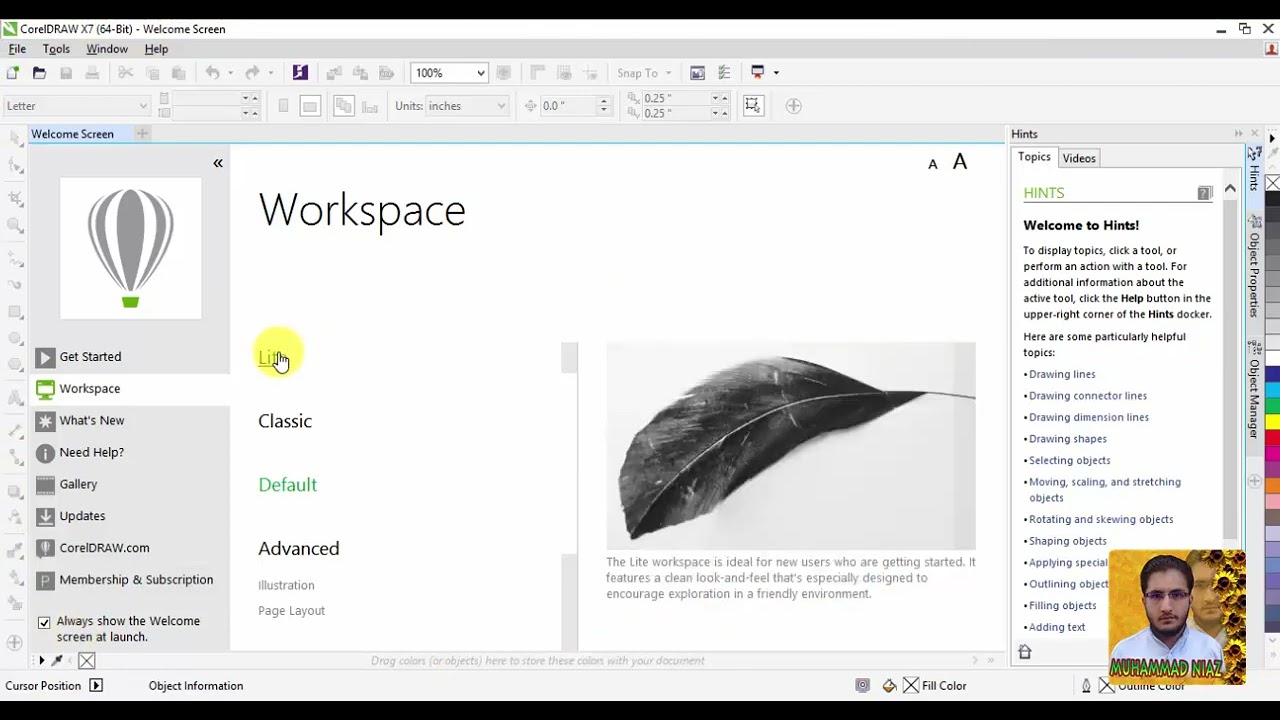Viewport: 1280px width, 720px height.
Task: Click the Gallery sidebar icon
Action: click(x=45, y=485)
